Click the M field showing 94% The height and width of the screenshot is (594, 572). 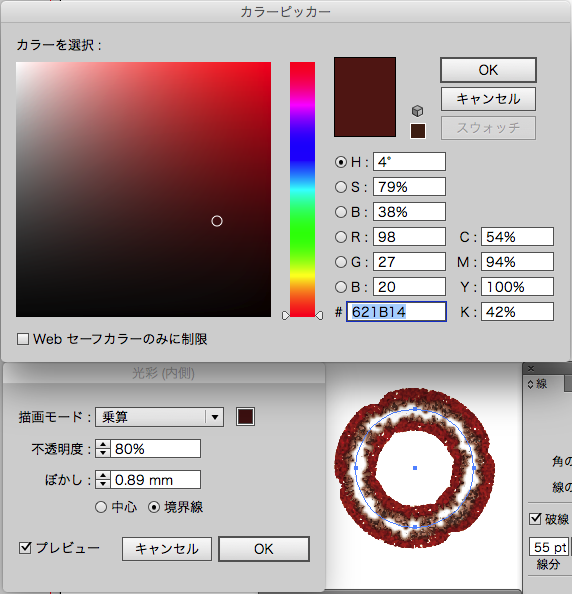[517, 262]
